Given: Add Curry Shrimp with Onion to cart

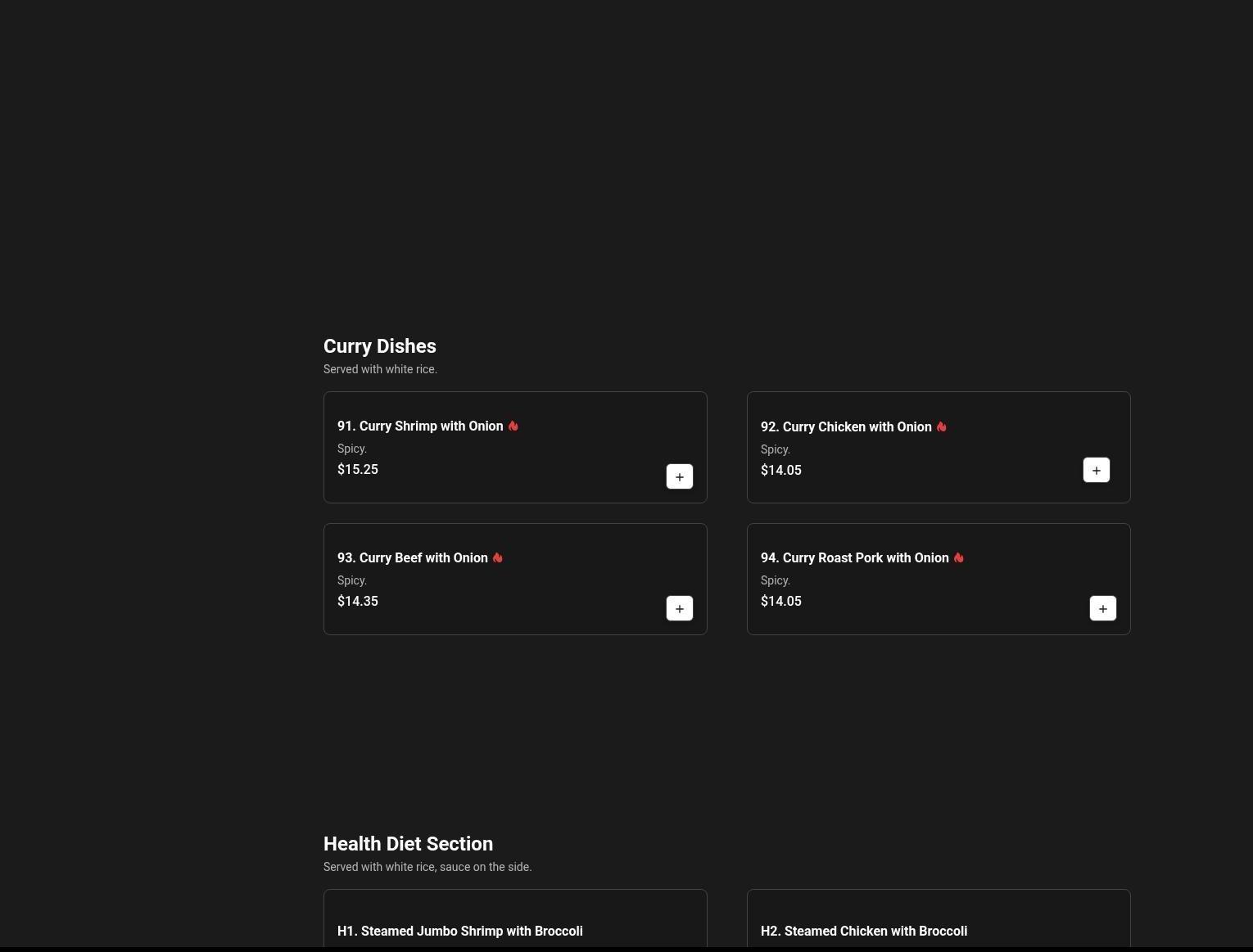Looking at the screenshot, I should [679, 476].
